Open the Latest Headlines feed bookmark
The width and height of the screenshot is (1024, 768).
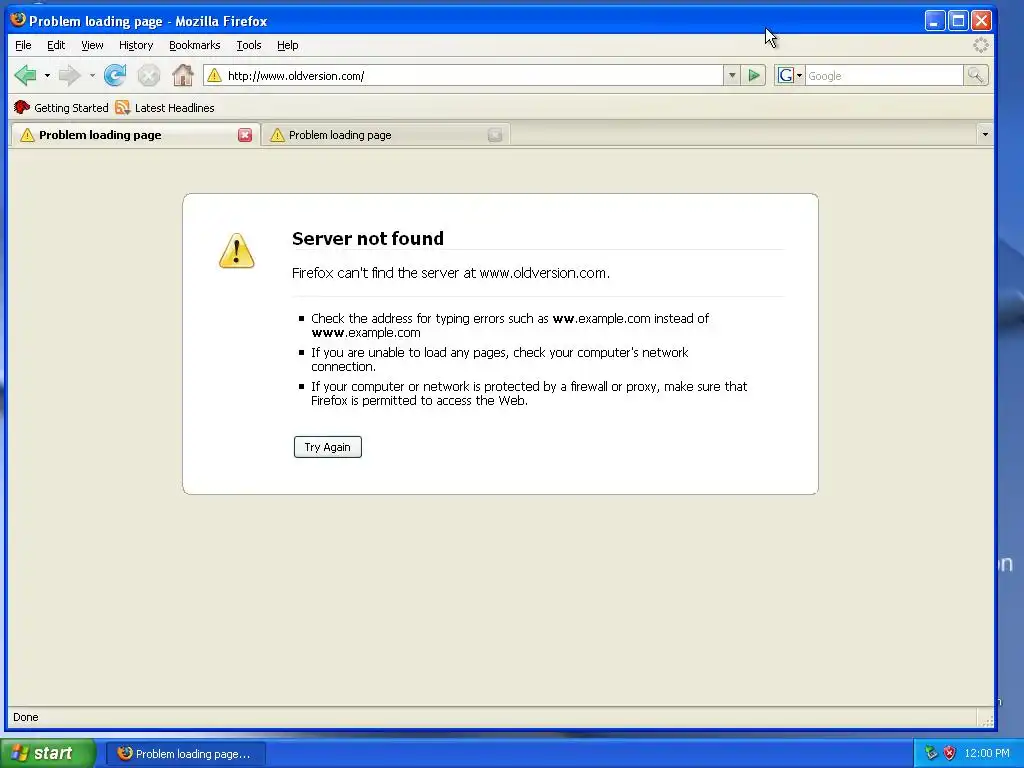(x=165, y=108)
